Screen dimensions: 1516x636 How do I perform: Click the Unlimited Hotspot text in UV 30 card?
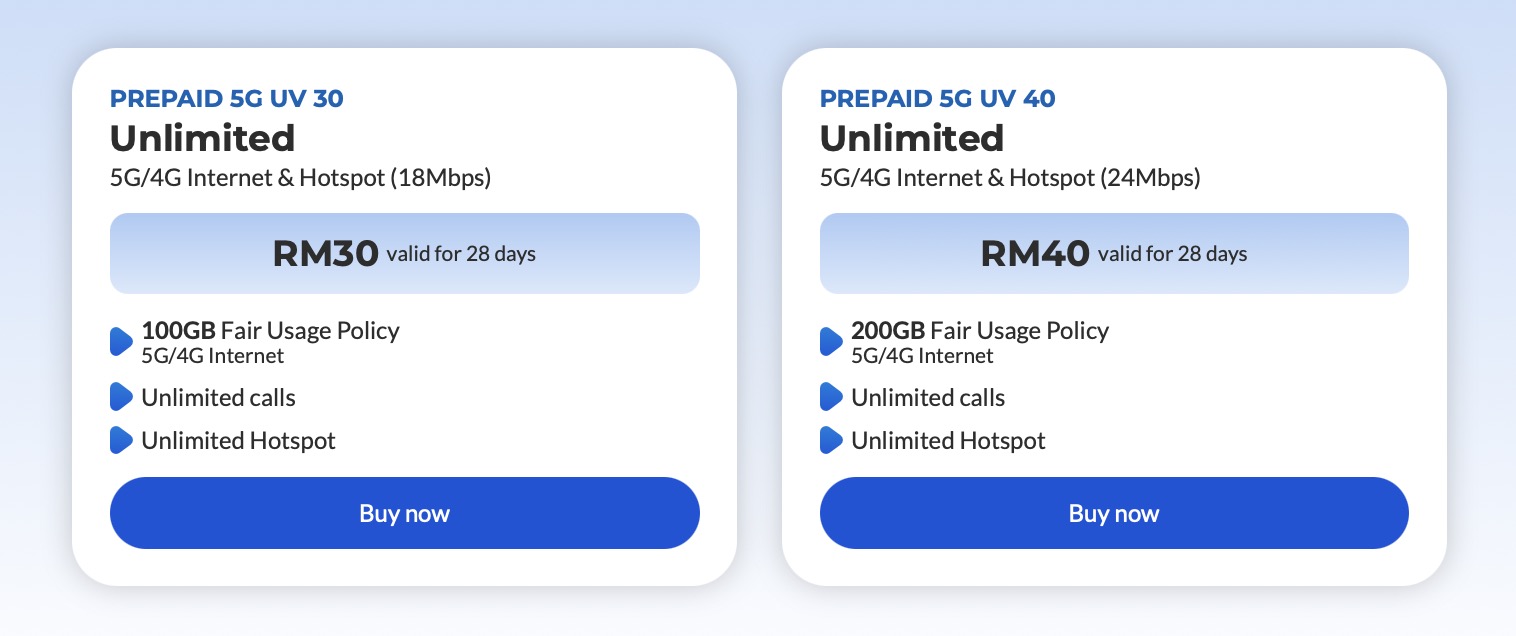tap(239, 441)
